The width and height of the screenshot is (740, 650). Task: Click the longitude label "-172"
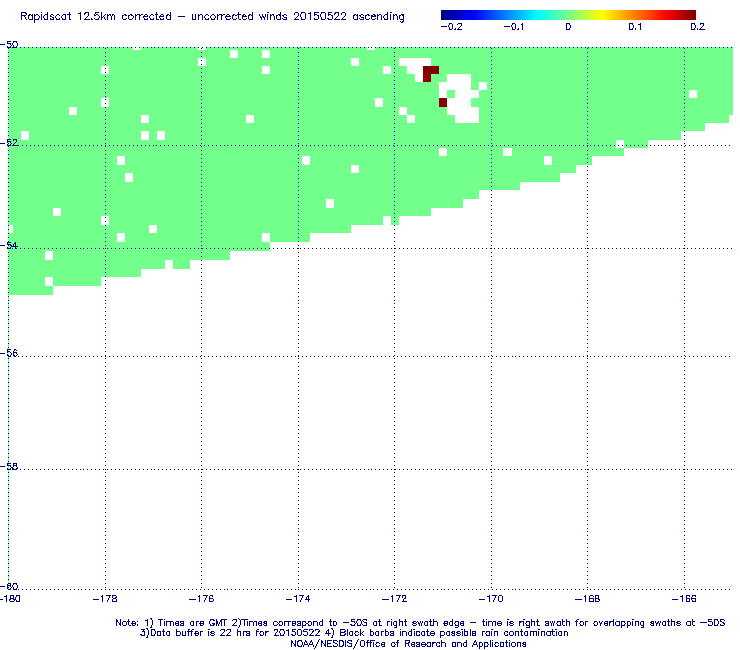[x=395, y=599]
